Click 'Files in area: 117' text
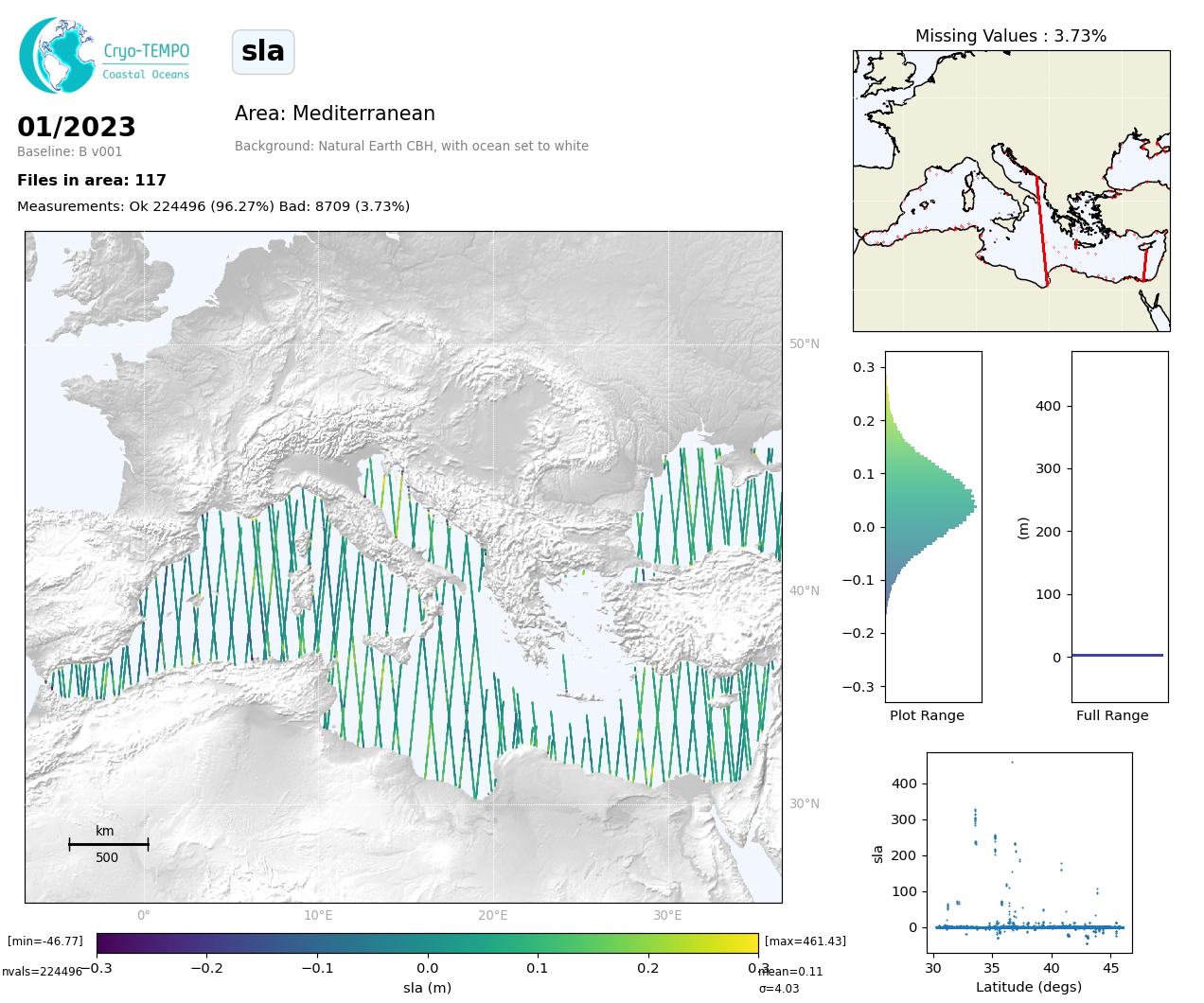This screenshot has height=1003, width=1204. [92, 180]
